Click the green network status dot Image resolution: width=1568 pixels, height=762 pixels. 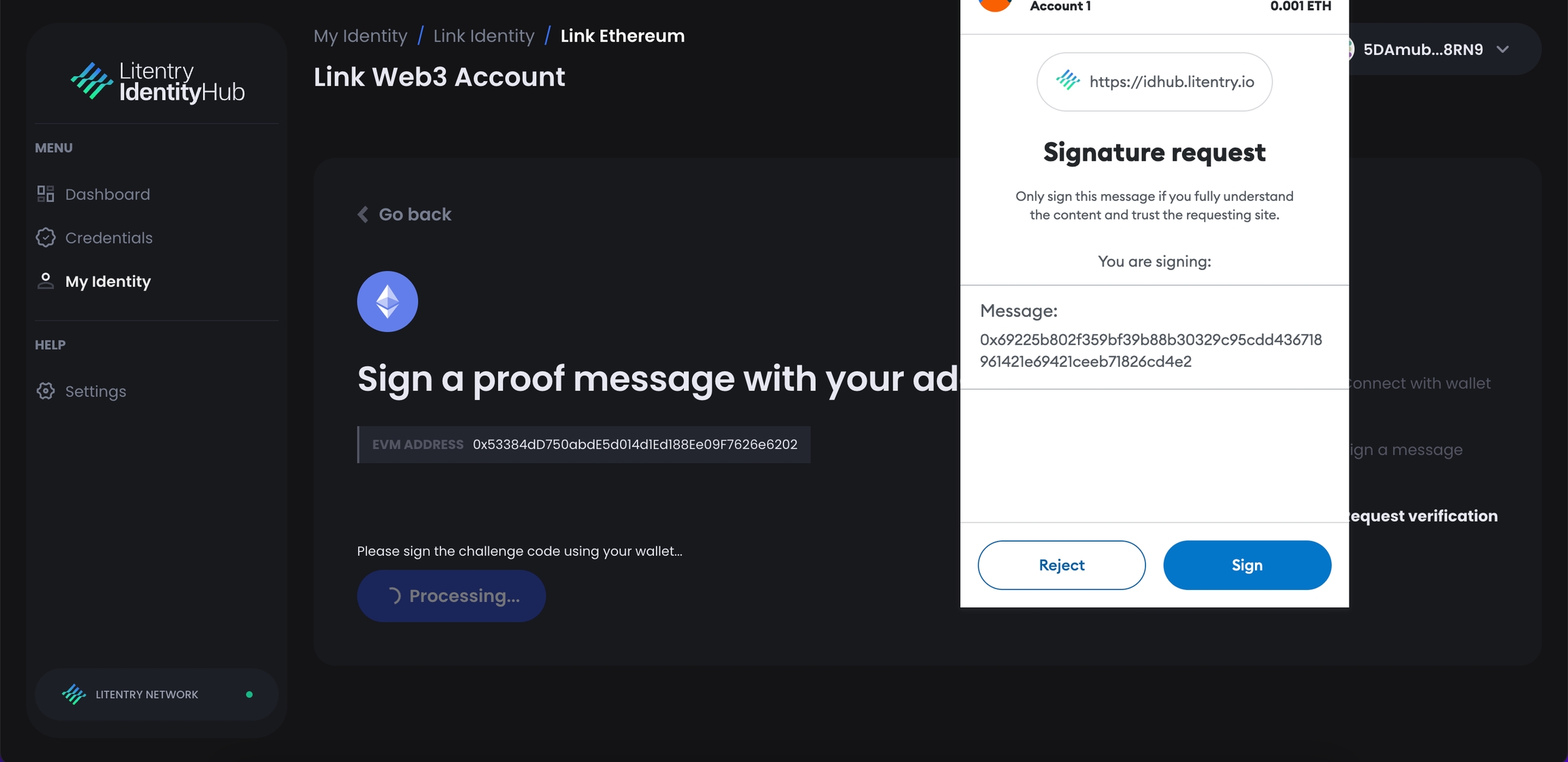coord(249,695)
